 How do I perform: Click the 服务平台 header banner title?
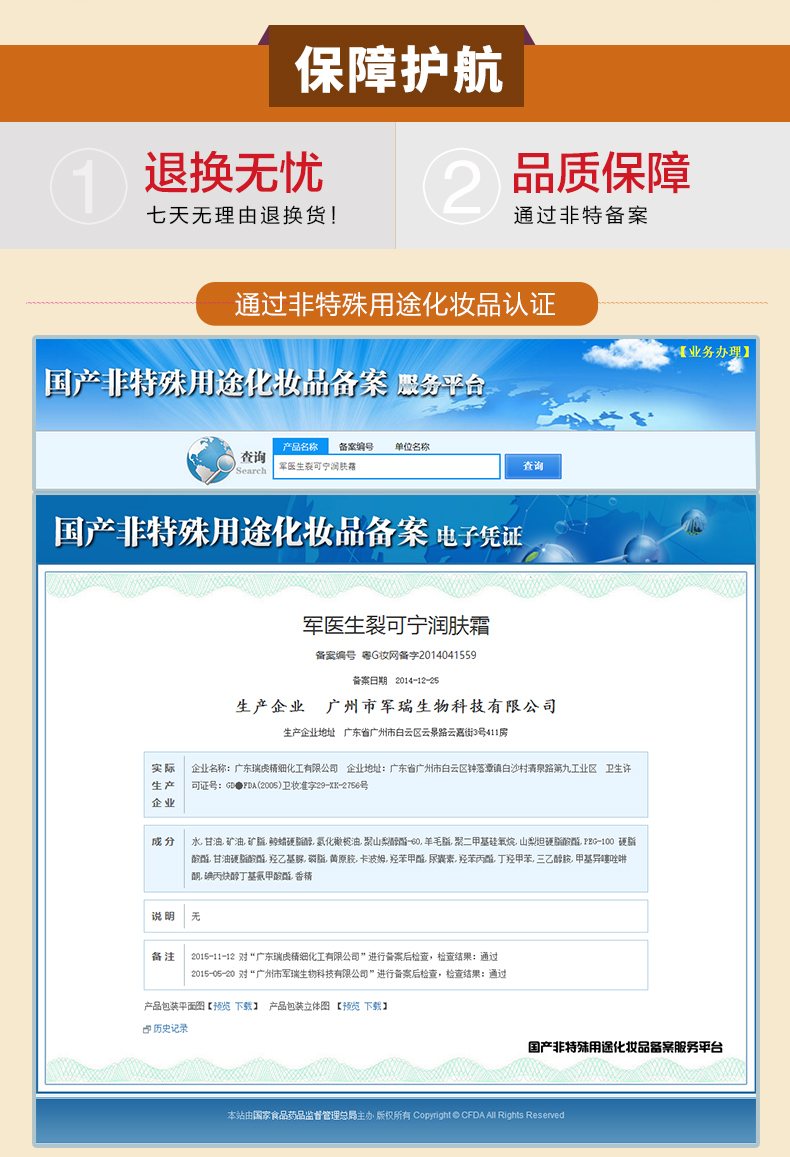pos(264,383)
